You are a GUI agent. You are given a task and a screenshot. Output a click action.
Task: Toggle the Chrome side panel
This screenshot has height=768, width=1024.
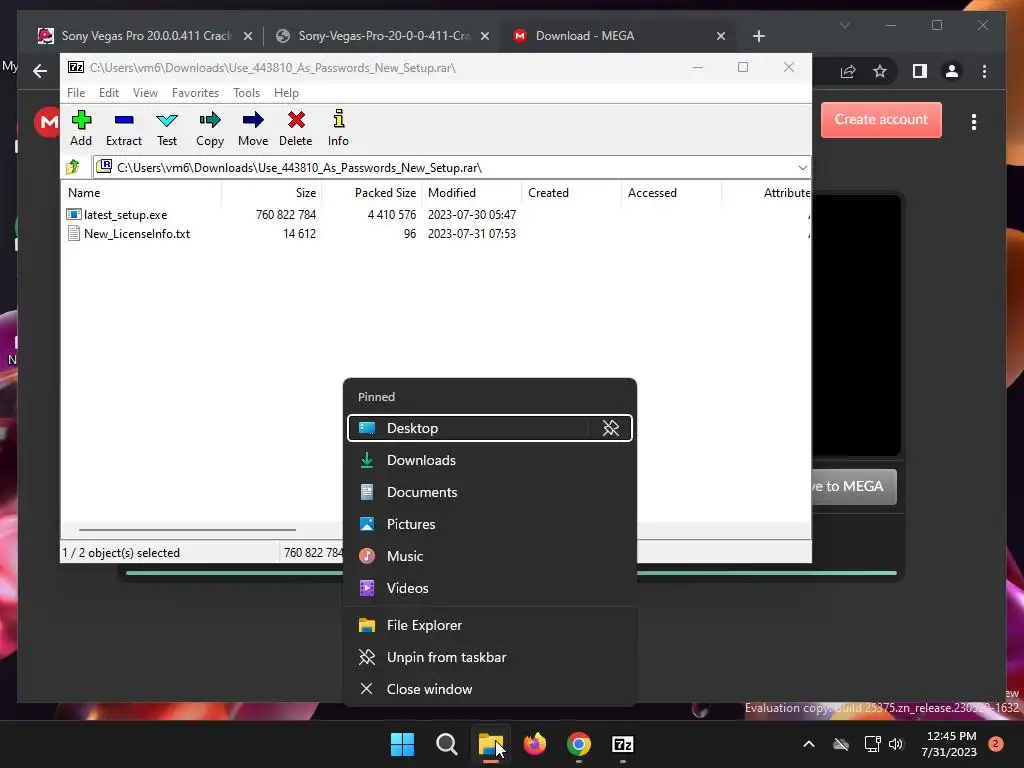point(920,71)
